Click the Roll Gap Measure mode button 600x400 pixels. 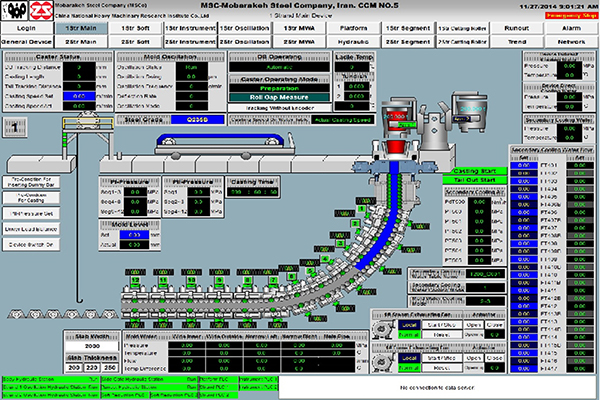tap(279, 97)
